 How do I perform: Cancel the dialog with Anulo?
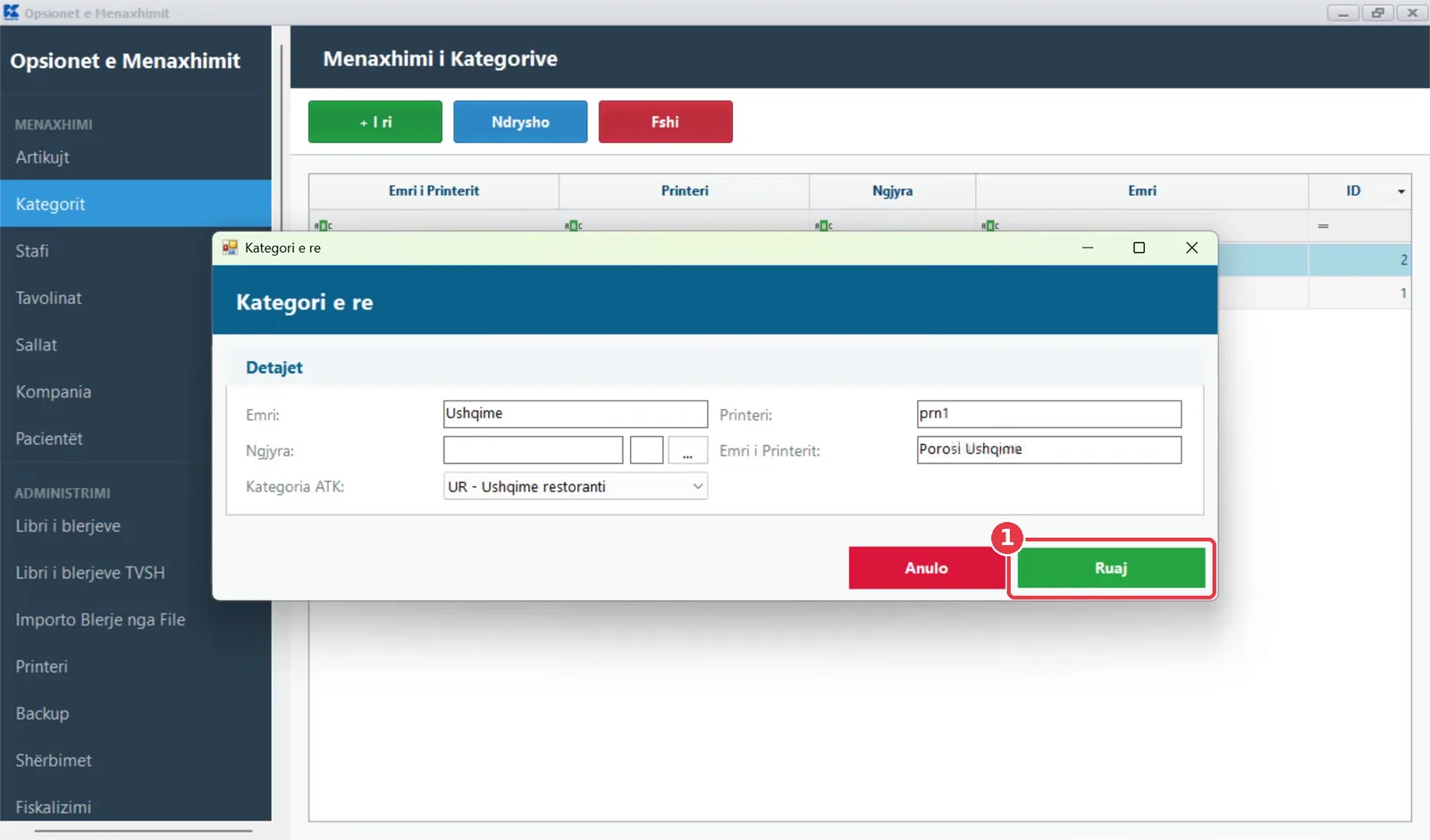click(x=927, y=568)
